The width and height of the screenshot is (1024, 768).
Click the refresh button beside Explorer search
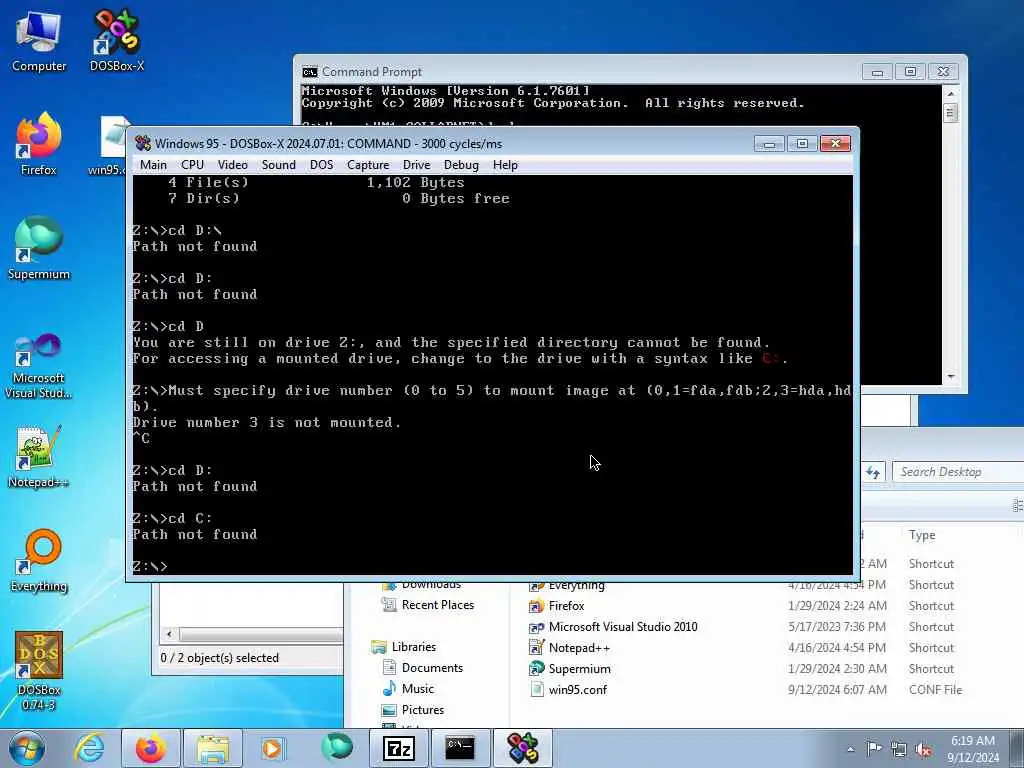click(x=873, y=472)
